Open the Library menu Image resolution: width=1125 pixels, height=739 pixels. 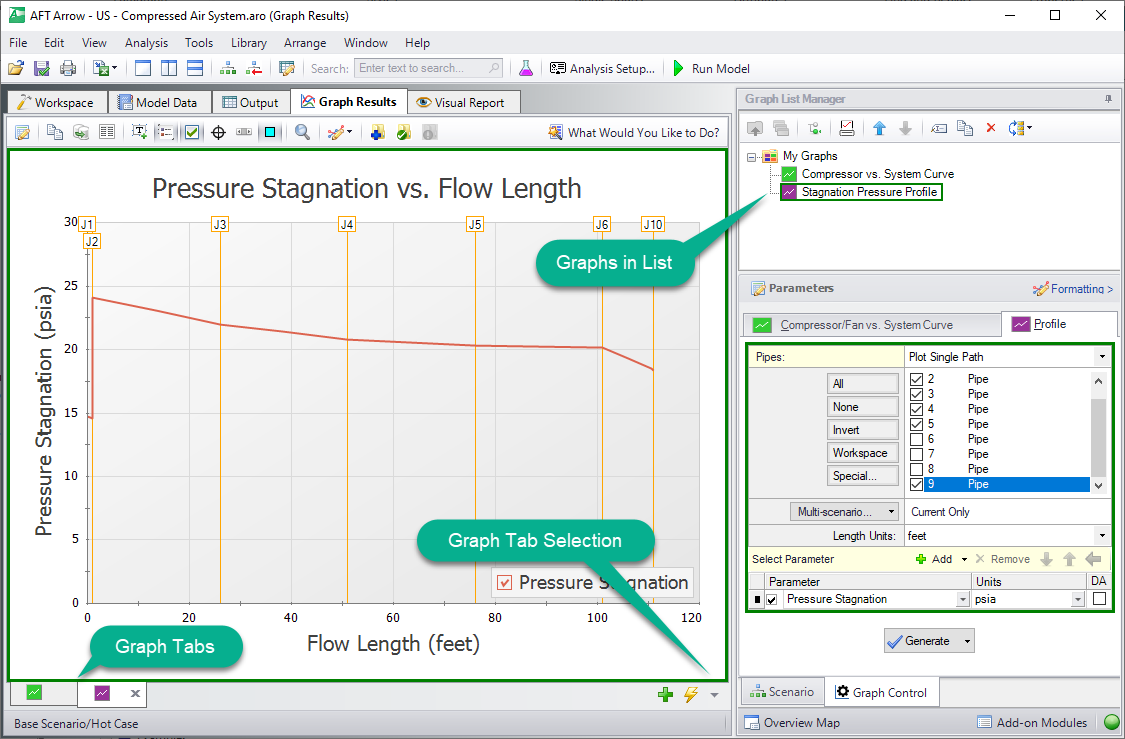(x=248, y=43)
